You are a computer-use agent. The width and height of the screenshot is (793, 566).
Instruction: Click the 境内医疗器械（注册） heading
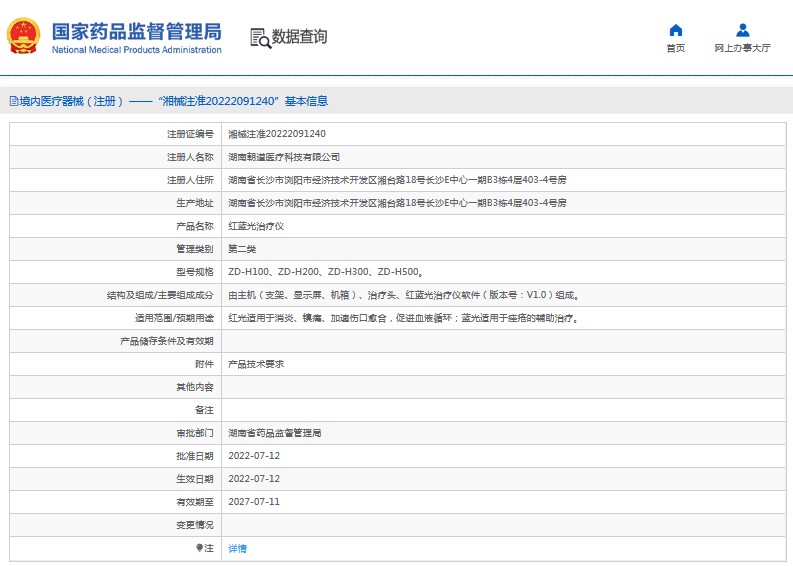[71, 101]
